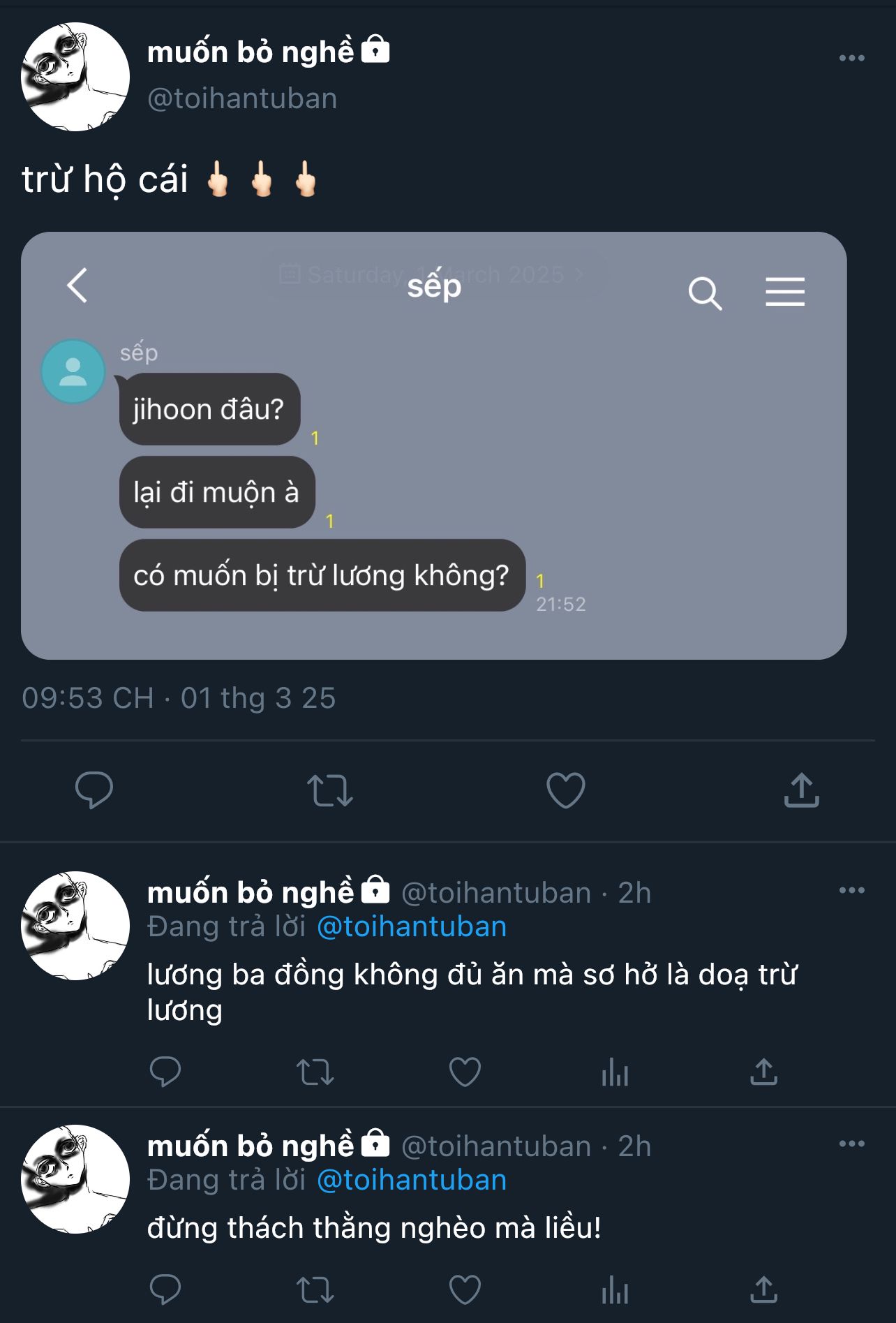
Task: Open more options for main tweet
Action: pos(851,59)
